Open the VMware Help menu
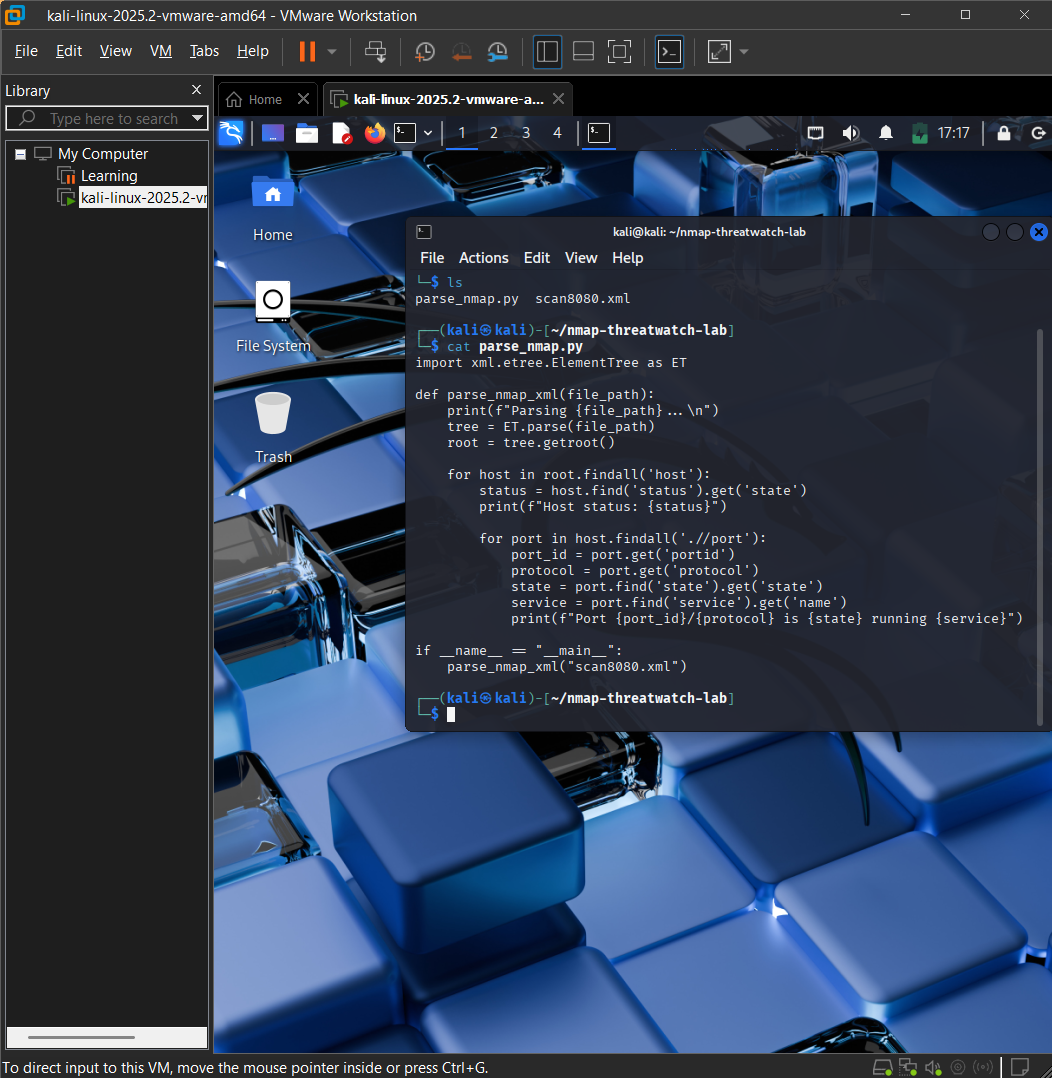Screen dimensions: 1052x1078 click(252, 51)
